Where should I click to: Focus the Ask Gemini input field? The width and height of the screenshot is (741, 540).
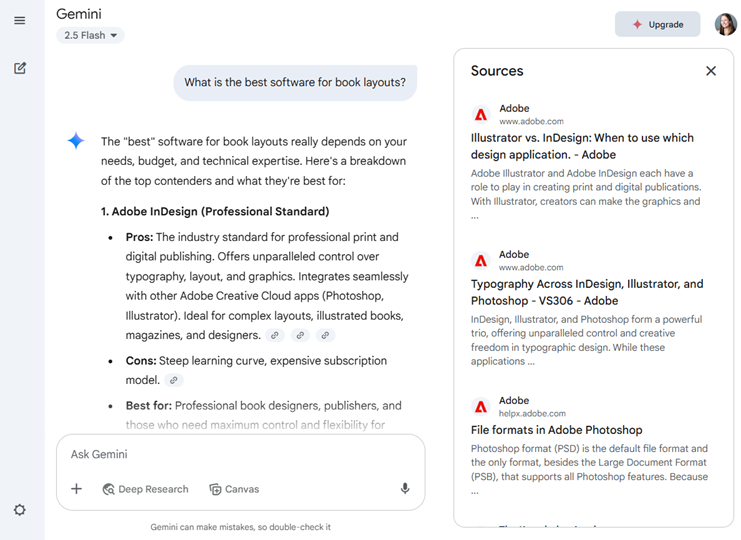point(240,454)
